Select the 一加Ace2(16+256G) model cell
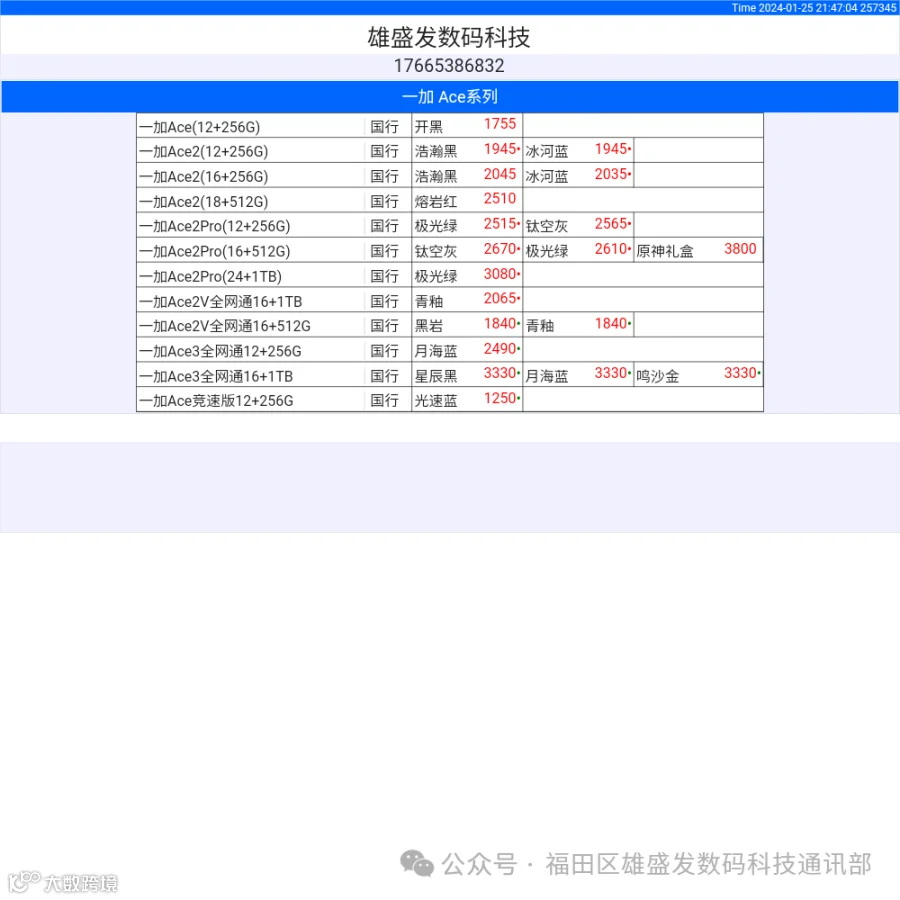Image resolution: width=900 pixels, height=900 pixels. click(250, 176)
